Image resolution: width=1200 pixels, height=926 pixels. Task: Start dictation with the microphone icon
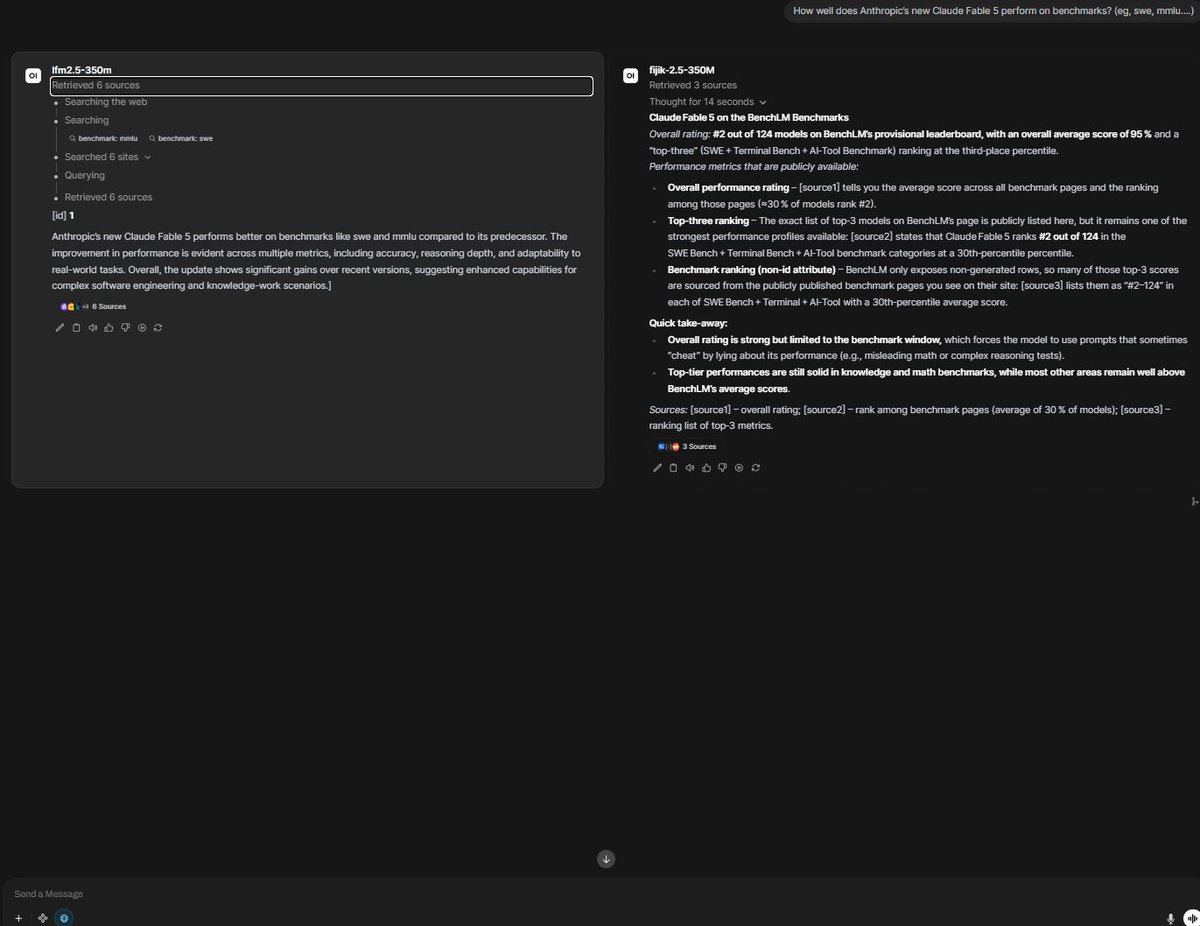pos(1170,918)
